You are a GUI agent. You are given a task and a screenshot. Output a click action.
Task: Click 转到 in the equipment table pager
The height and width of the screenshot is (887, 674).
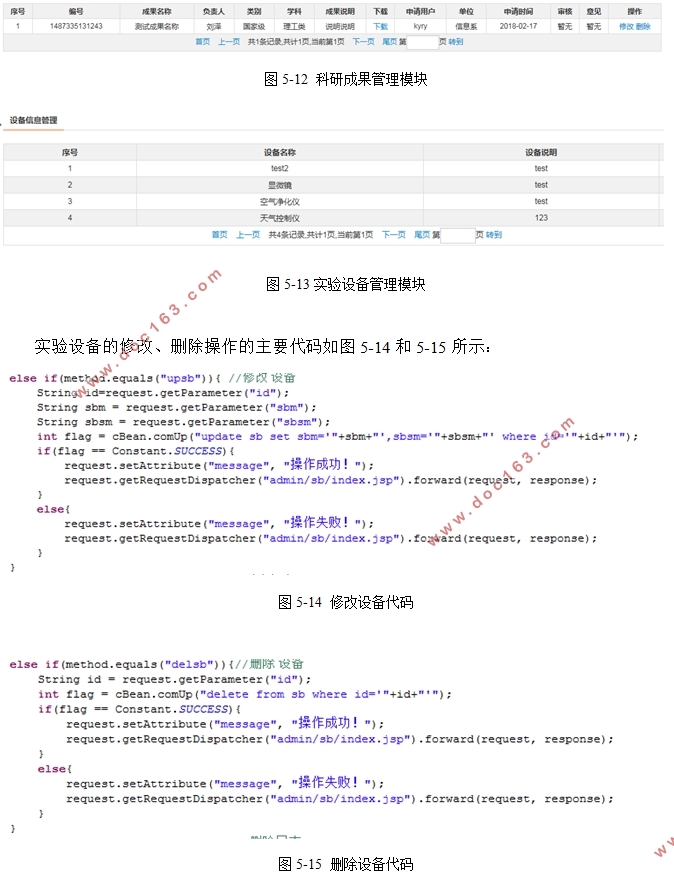tap(494, 235)
